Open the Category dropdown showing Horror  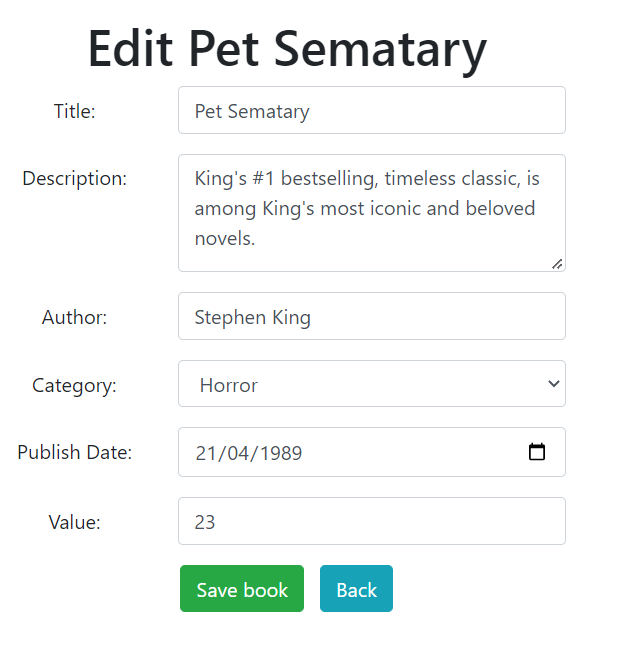pos(371,384)
